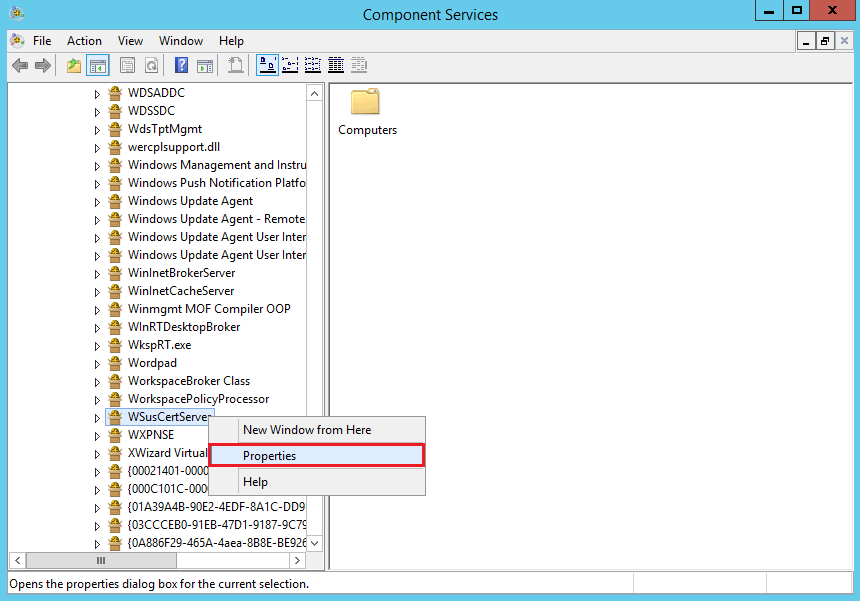Click the Wordpad package icon
The width and height of the screenshot is (860, 601).
point(115,363)
